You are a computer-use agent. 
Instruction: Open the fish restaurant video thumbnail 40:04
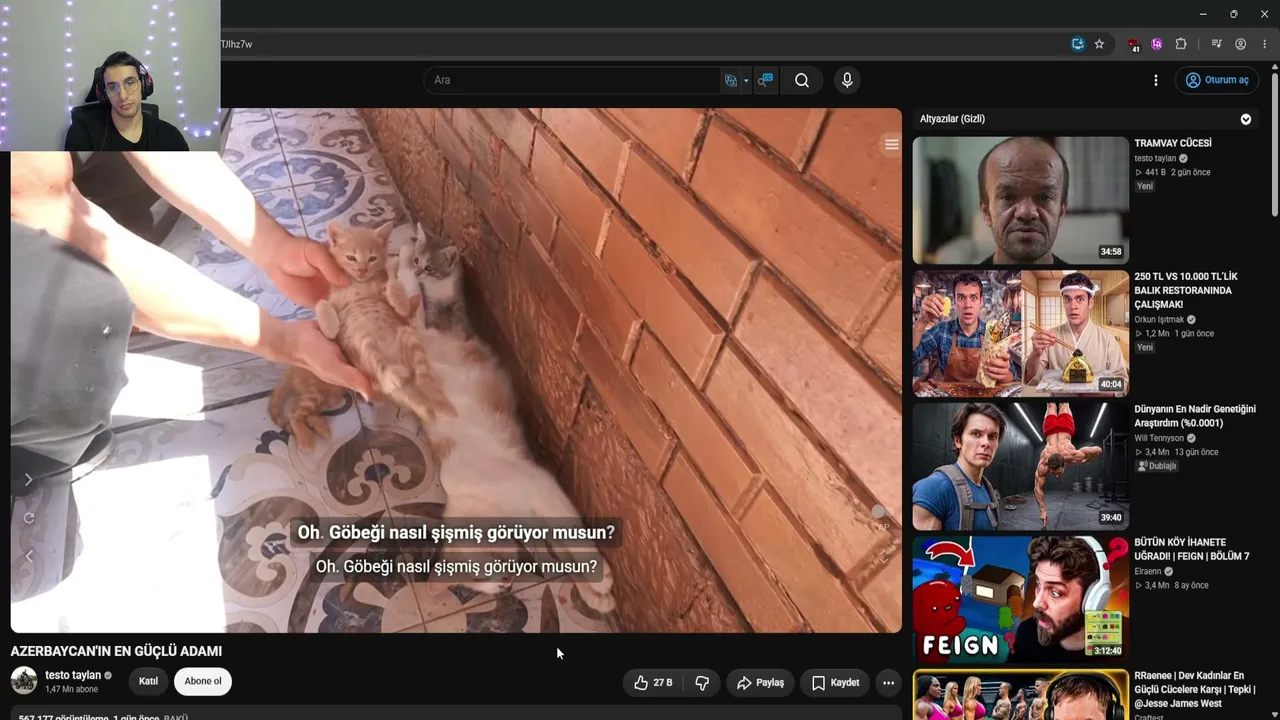[x=1020, y=333]
